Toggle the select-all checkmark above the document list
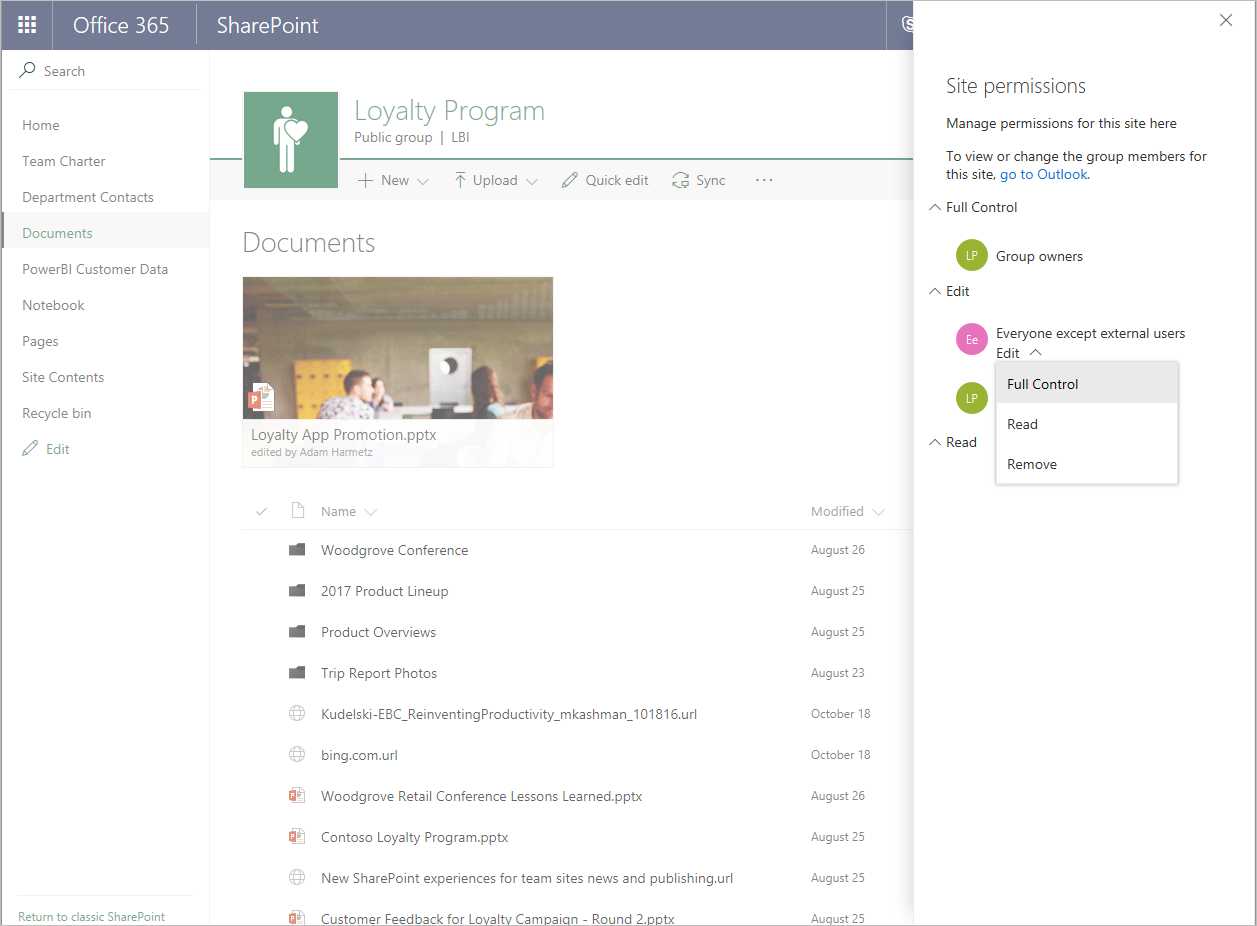This screenshot has height=926, width=1257. tap(260, 511)
